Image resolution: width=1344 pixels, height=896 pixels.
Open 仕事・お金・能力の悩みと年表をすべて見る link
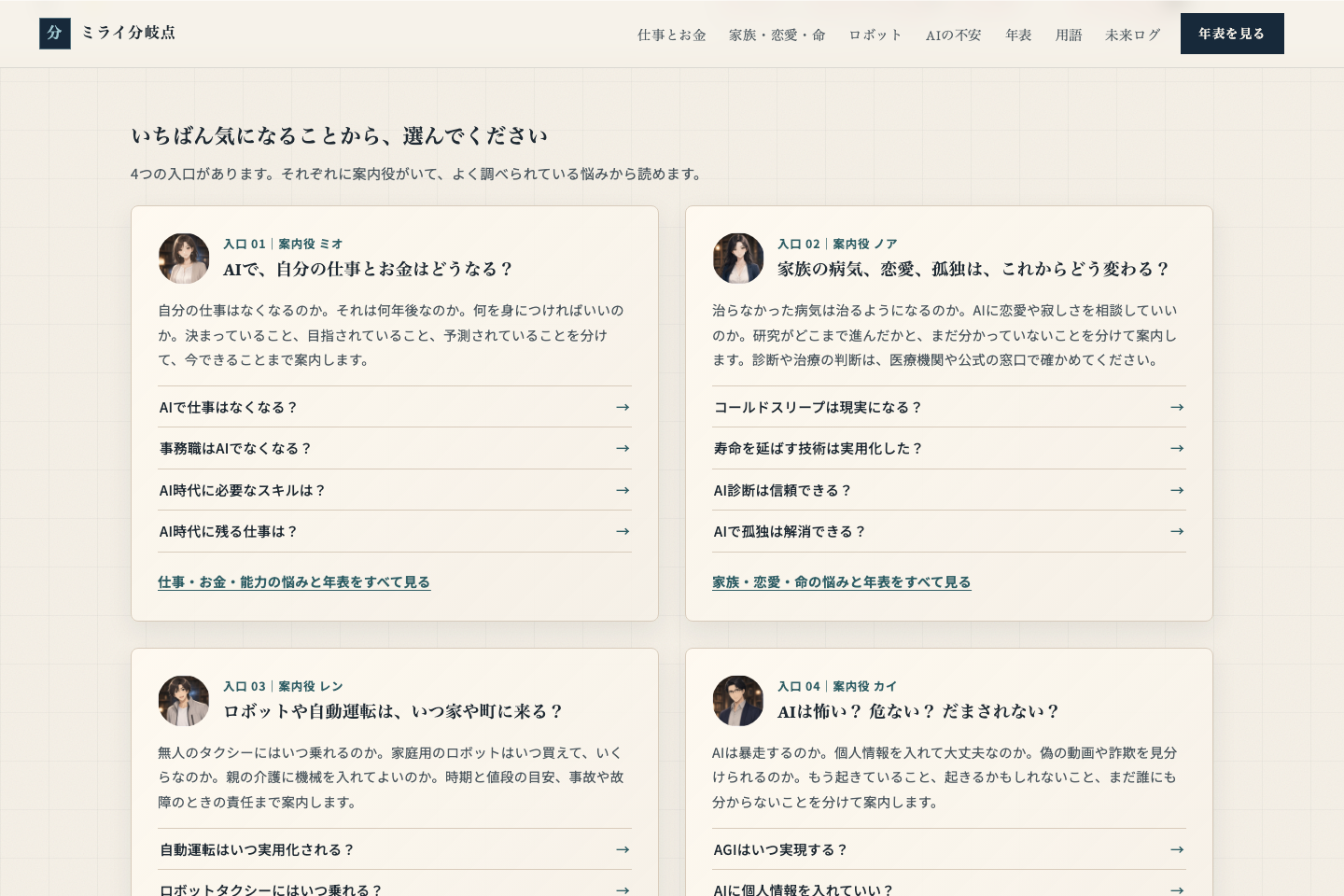tap(294, 581)
